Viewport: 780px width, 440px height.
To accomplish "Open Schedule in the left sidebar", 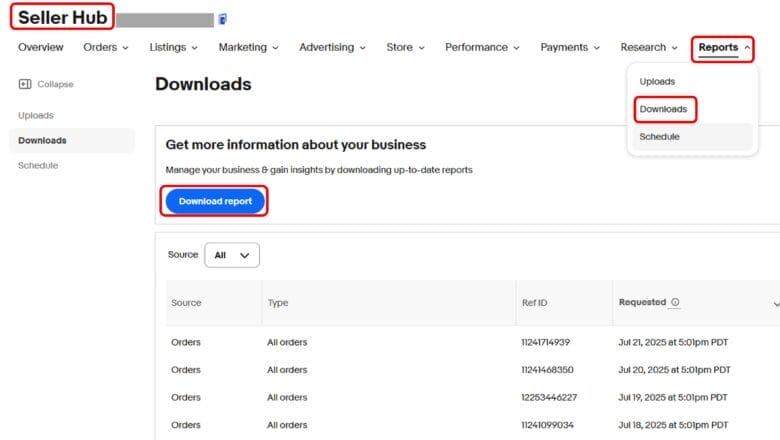I will pyautogui.click(x=38, y=165).
